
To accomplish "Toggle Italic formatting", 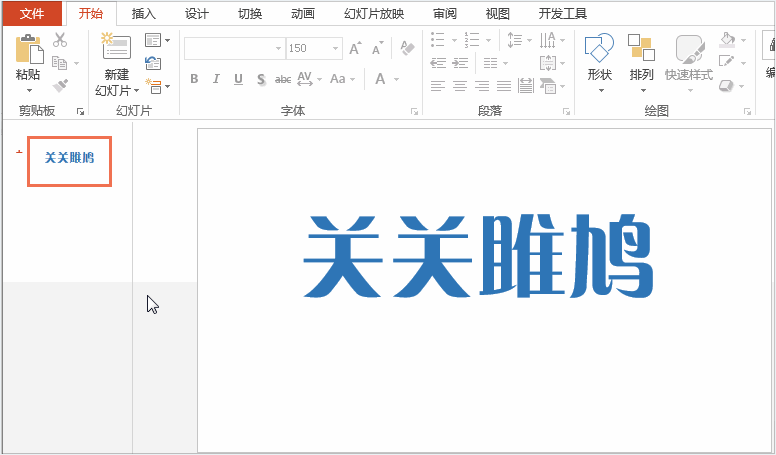I will [x=216, y=79].
